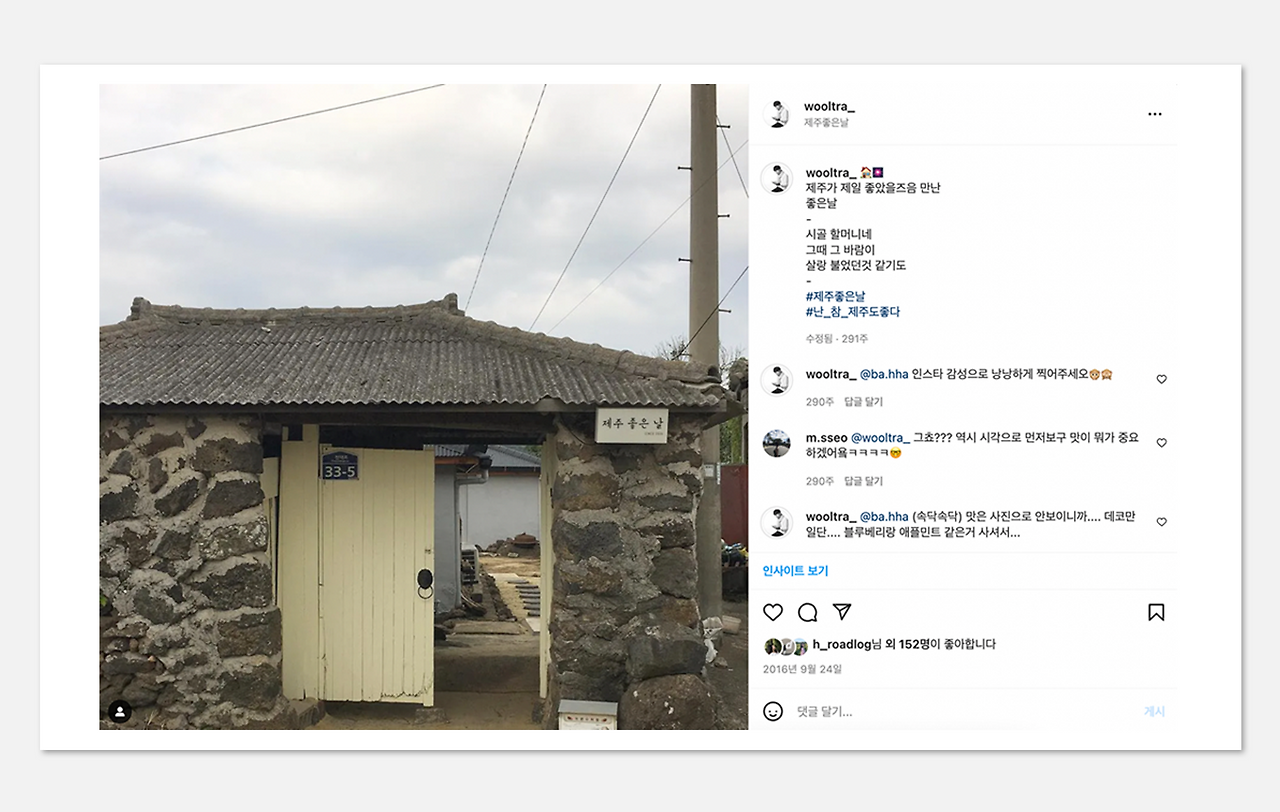Open wooltra_ profile picture in header
Viewport: 1280px width, 812px height.
776,114
